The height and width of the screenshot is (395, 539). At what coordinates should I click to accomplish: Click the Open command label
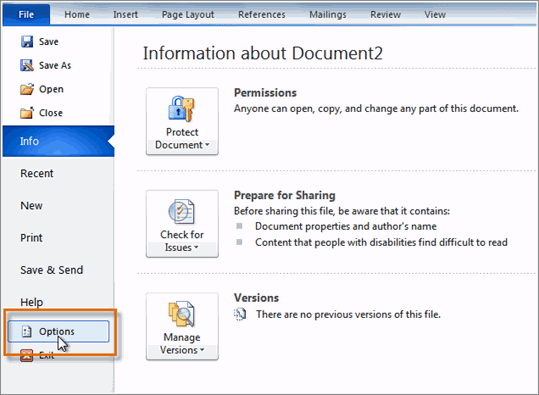click(x=51, y=89)
